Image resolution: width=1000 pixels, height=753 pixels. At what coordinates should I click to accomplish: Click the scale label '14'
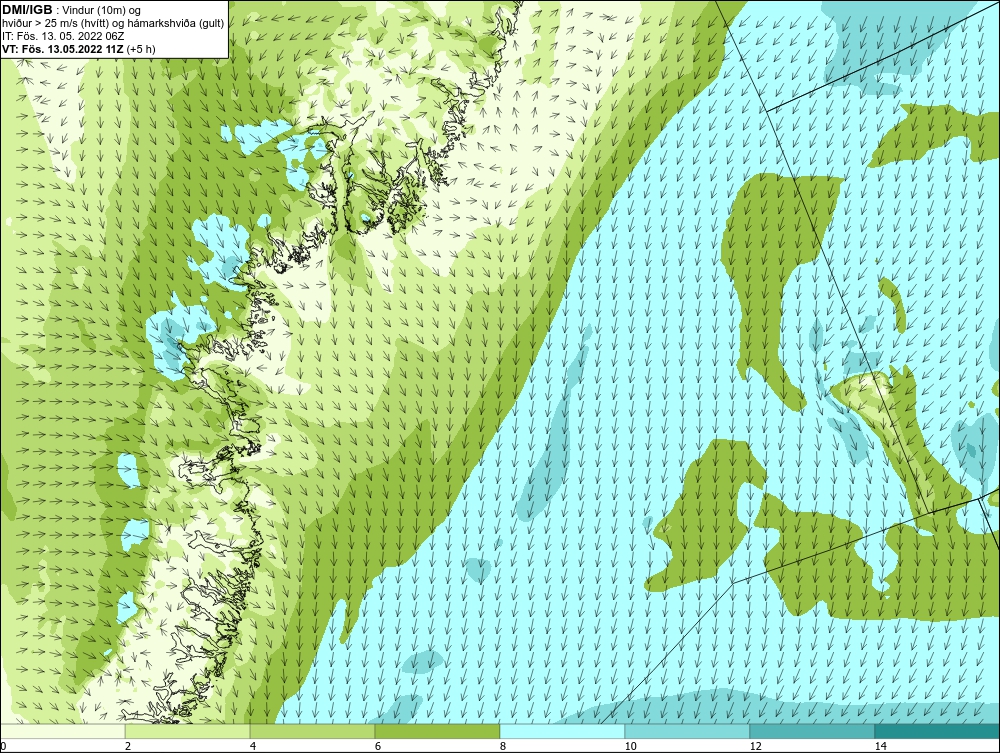880,746
